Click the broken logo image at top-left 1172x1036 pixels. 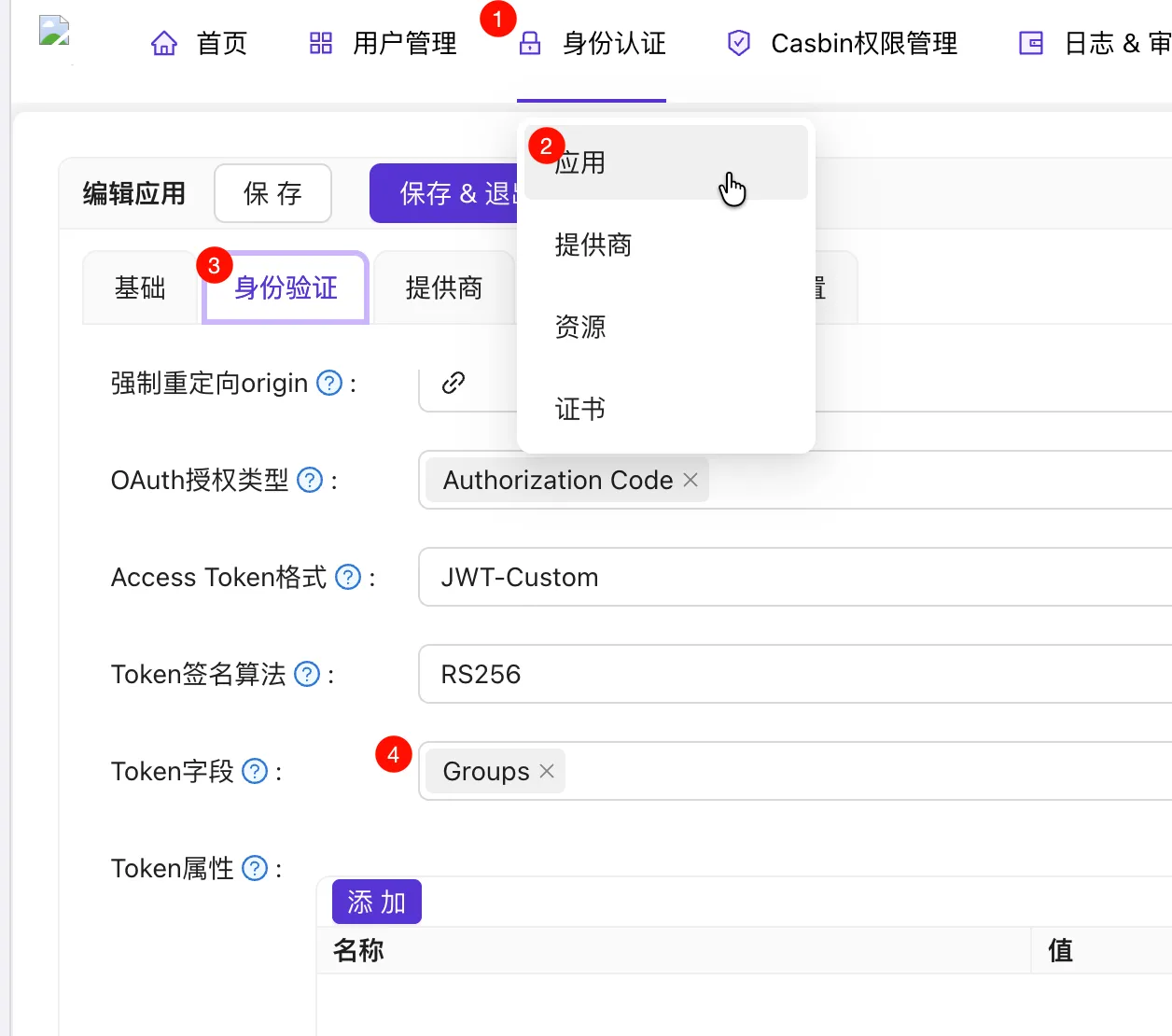pyautogui.click(x=54, y=32)
